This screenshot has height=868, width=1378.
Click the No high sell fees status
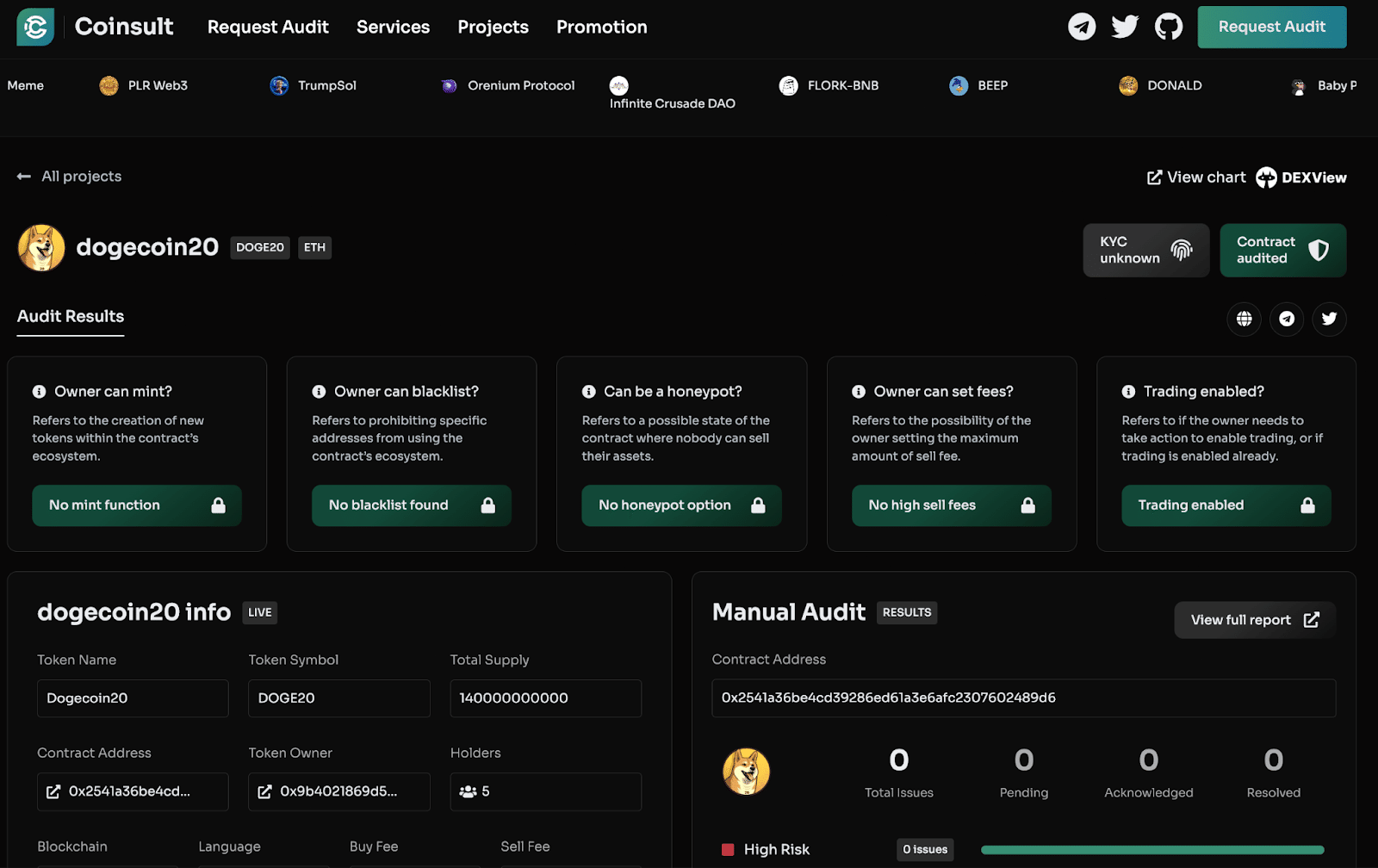point(952,505)
